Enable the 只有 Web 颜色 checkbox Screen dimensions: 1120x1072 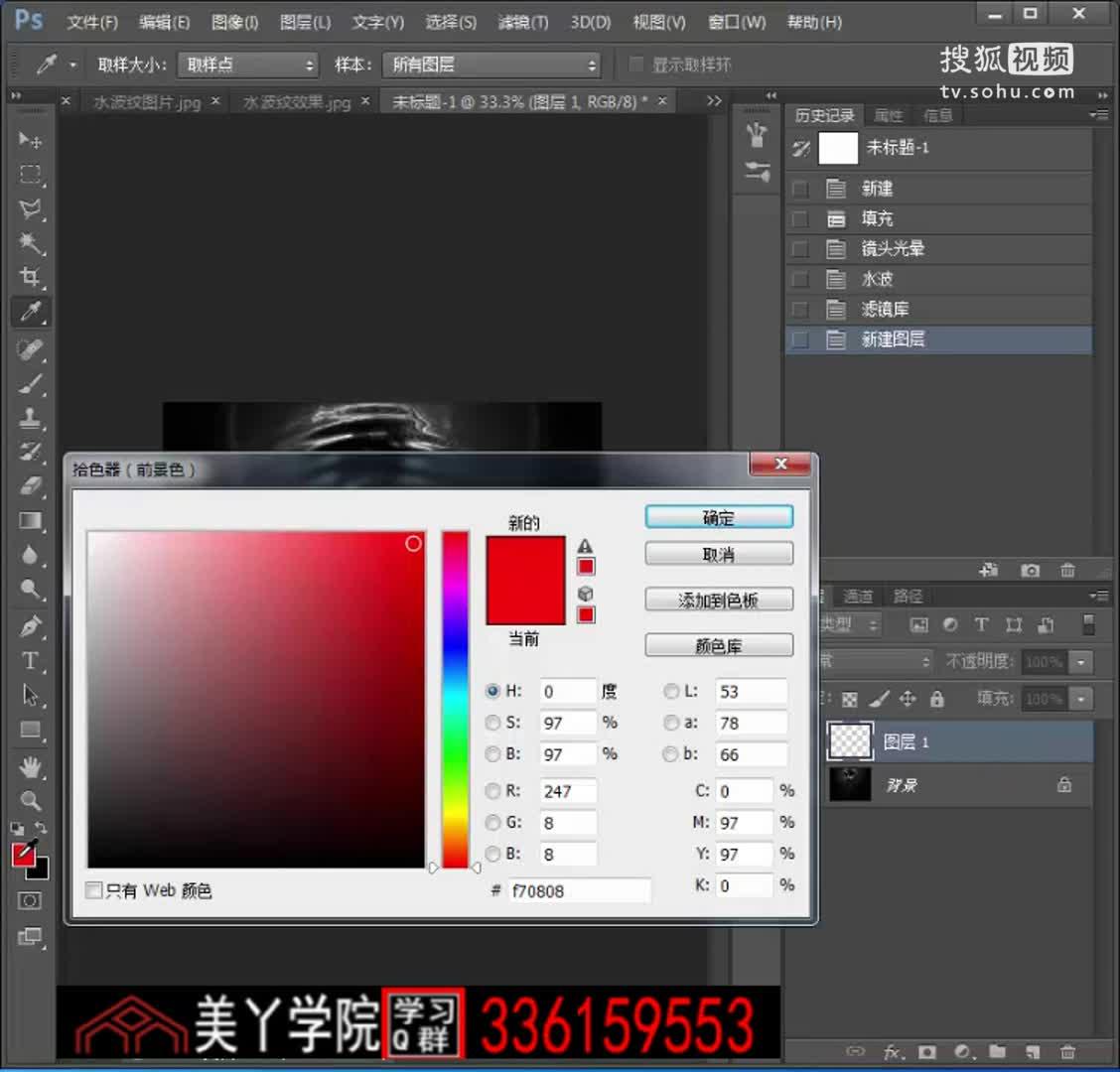coord(94,890)
